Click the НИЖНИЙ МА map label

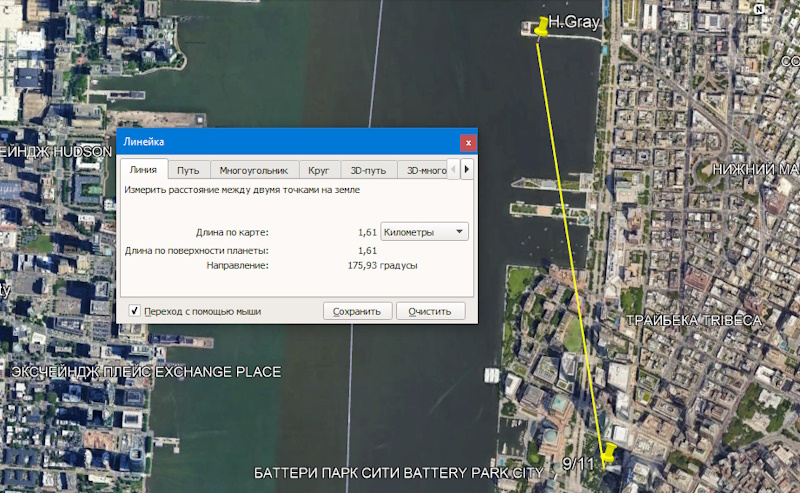756,169
